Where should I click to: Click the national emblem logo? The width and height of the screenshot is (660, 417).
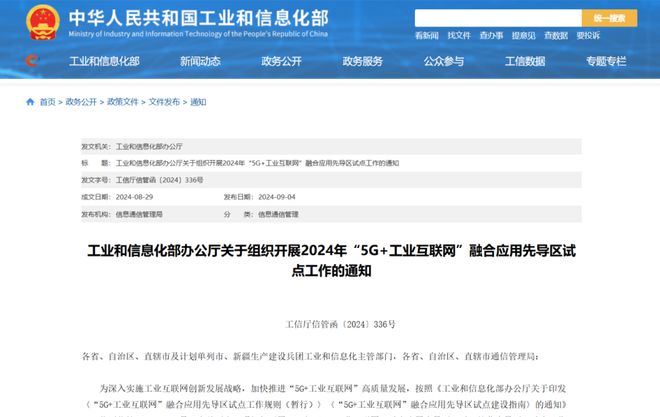click(x=43, y=22)
